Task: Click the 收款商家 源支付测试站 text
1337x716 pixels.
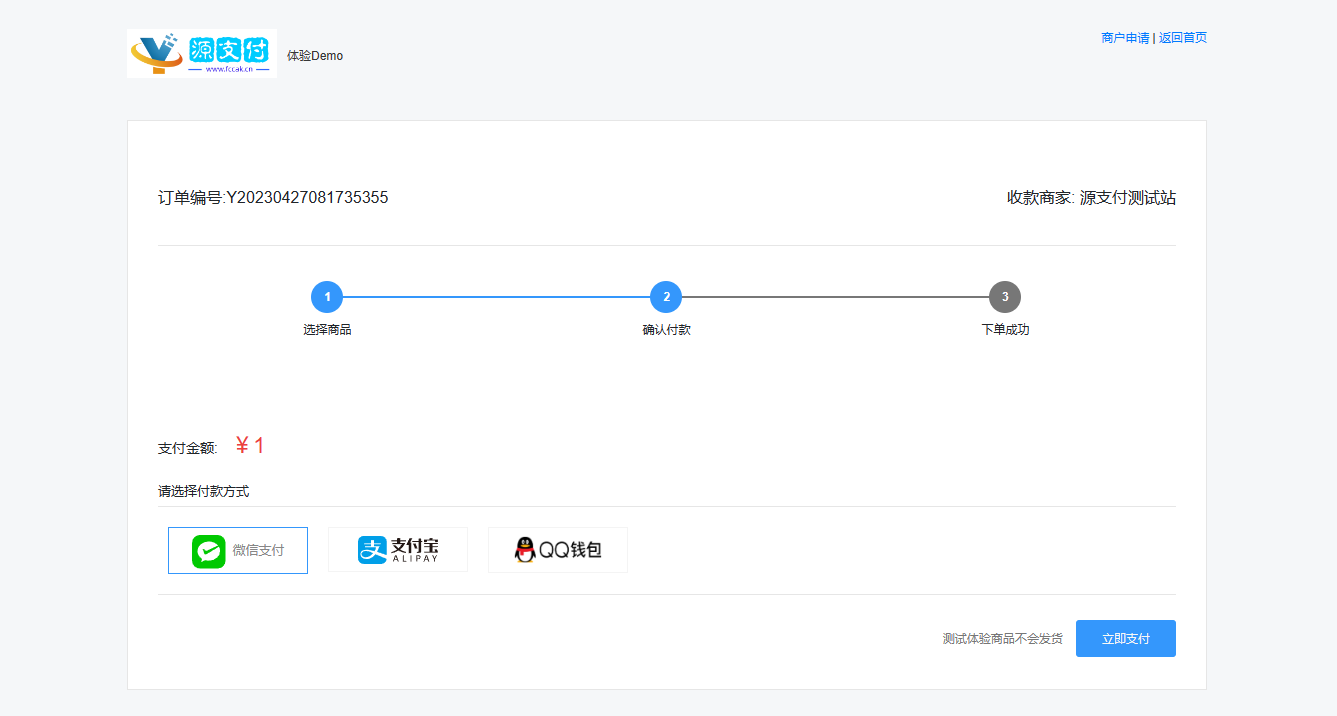Action: click(1091, 198)
